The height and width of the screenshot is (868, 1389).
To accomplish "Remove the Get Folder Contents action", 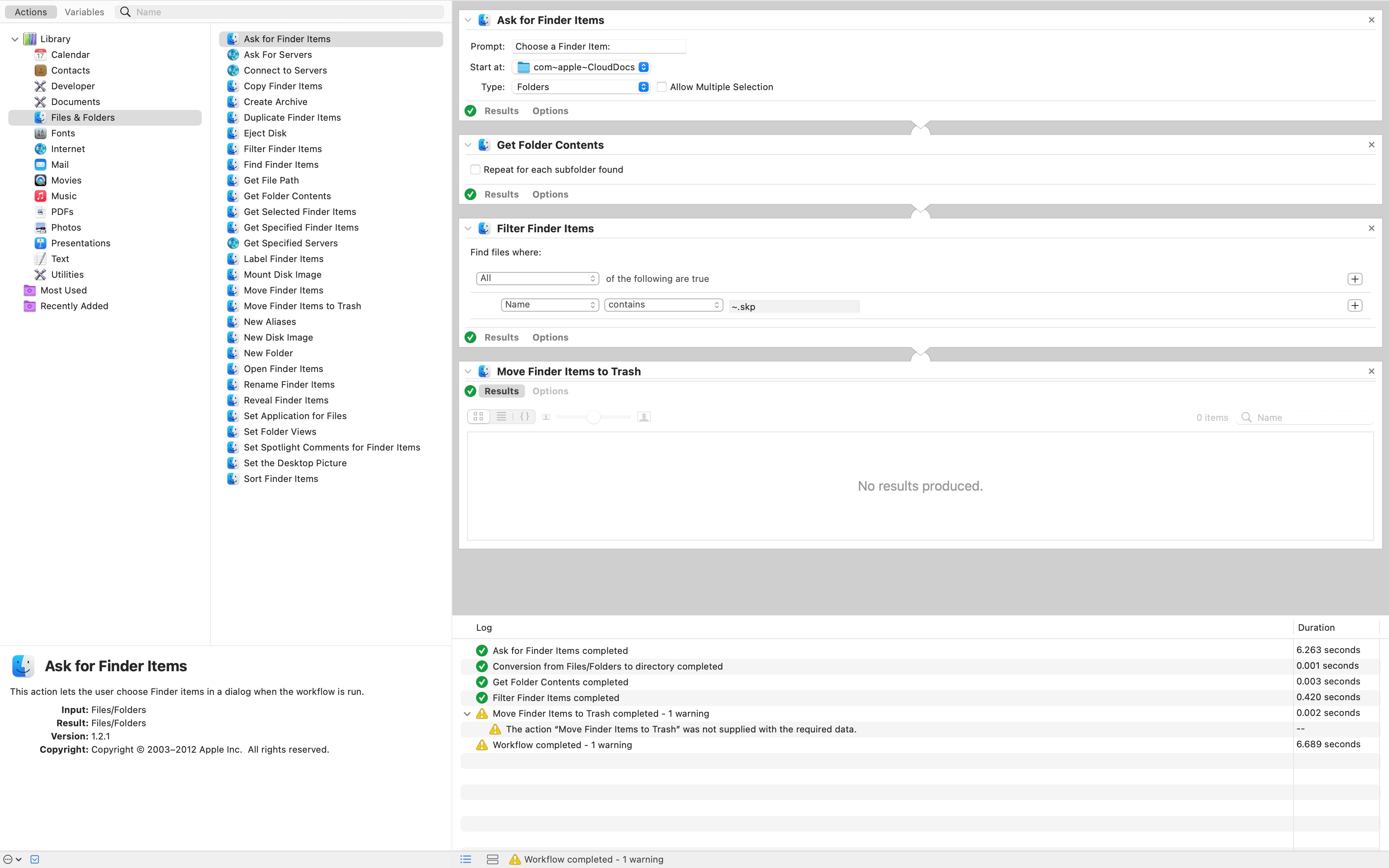I will [1371, 145].
